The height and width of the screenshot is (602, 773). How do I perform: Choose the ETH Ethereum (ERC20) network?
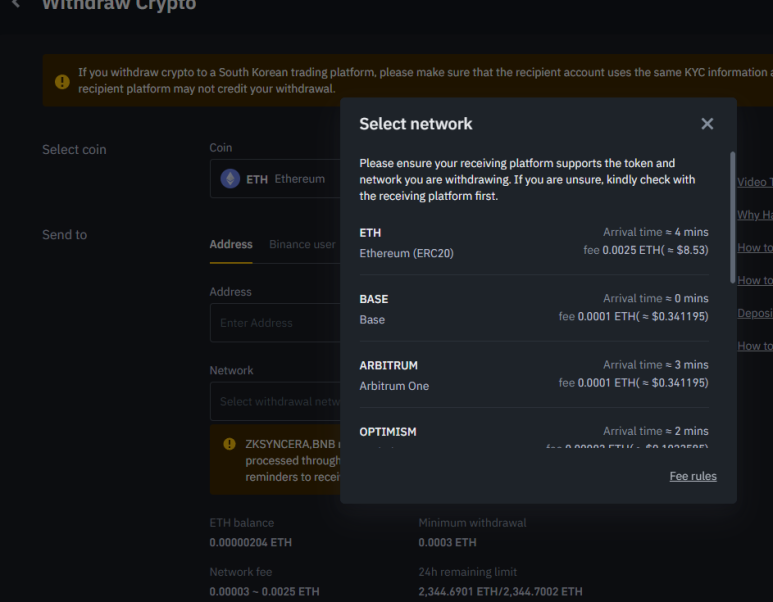pos(534,243)
